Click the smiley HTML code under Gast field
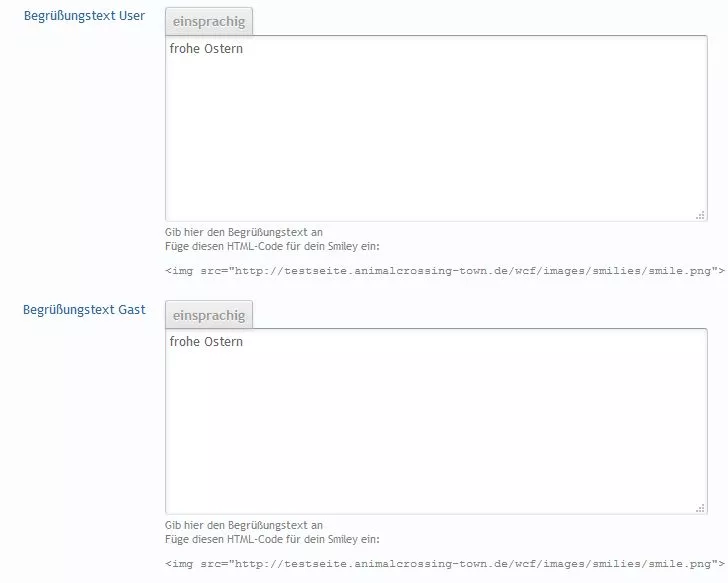The image size is (728, 583). click(445, 564)
